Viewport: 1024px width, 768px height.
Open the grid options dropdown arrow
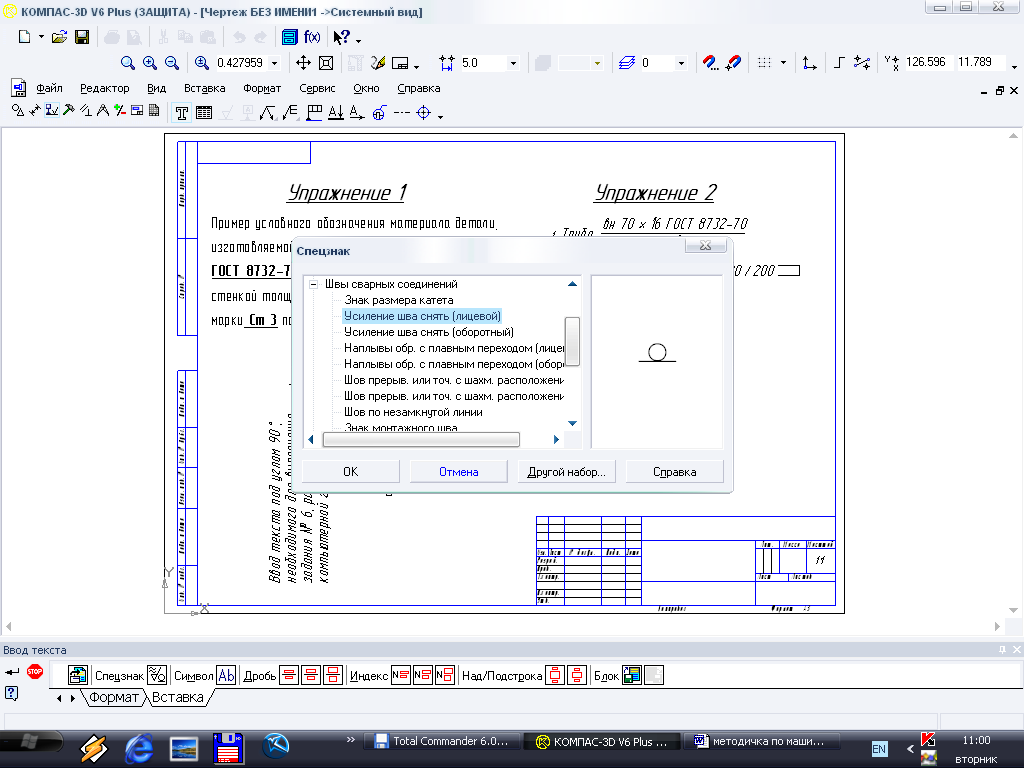click(783, 63)
